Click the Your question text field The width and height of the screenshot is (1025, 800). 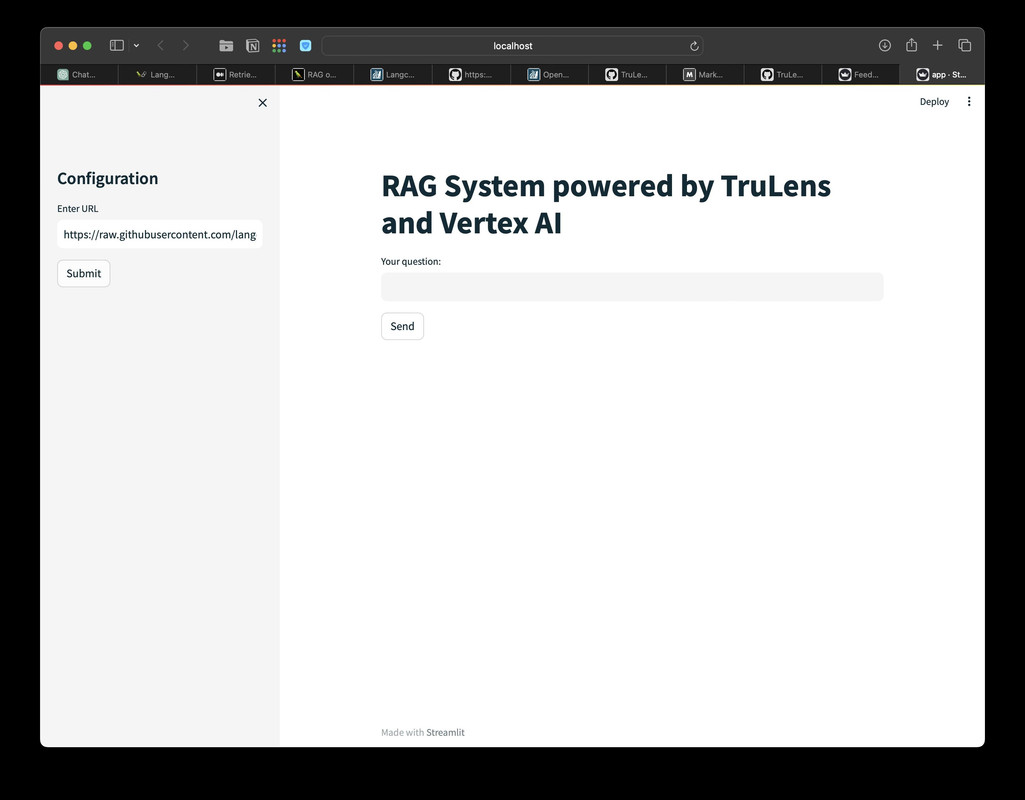(x=632, y=287)
